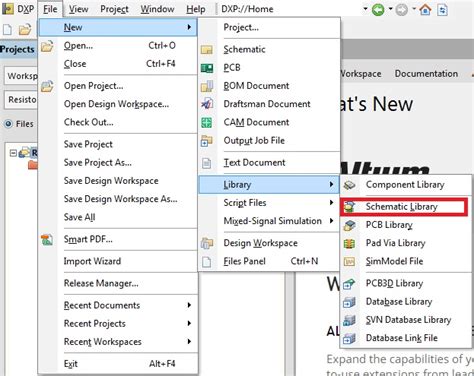Click the Smart PDF icon
The image size is (474, 376).
[47, 240]
